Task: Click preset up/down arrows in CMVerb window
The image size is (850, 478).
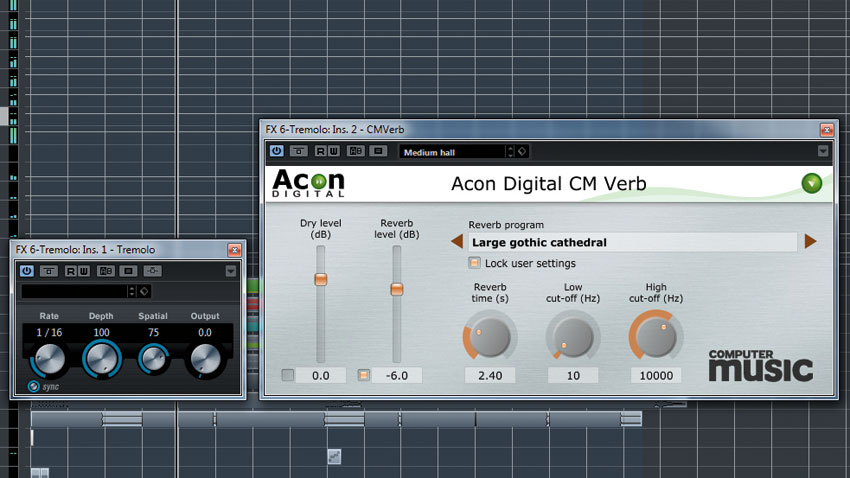Action: click(x=510, y=152)
